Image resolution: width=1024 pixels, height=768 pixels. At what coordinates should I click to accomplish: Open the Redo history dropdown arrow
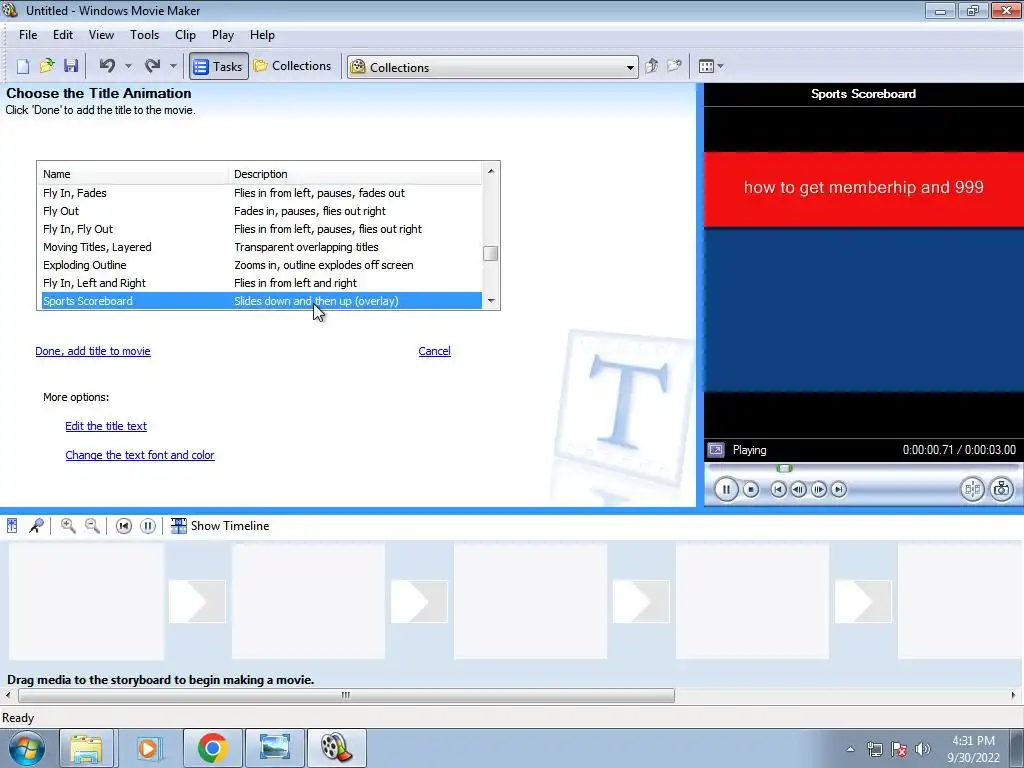(173, 66)
